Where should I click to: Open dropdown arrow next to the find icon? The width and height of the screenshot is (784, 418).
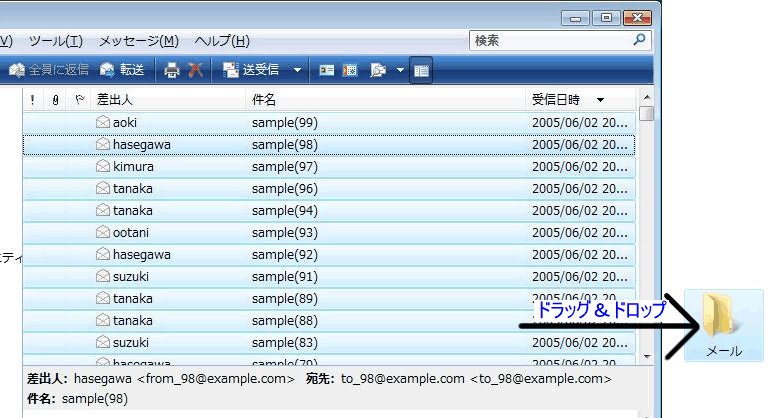[x=400, y=70]
